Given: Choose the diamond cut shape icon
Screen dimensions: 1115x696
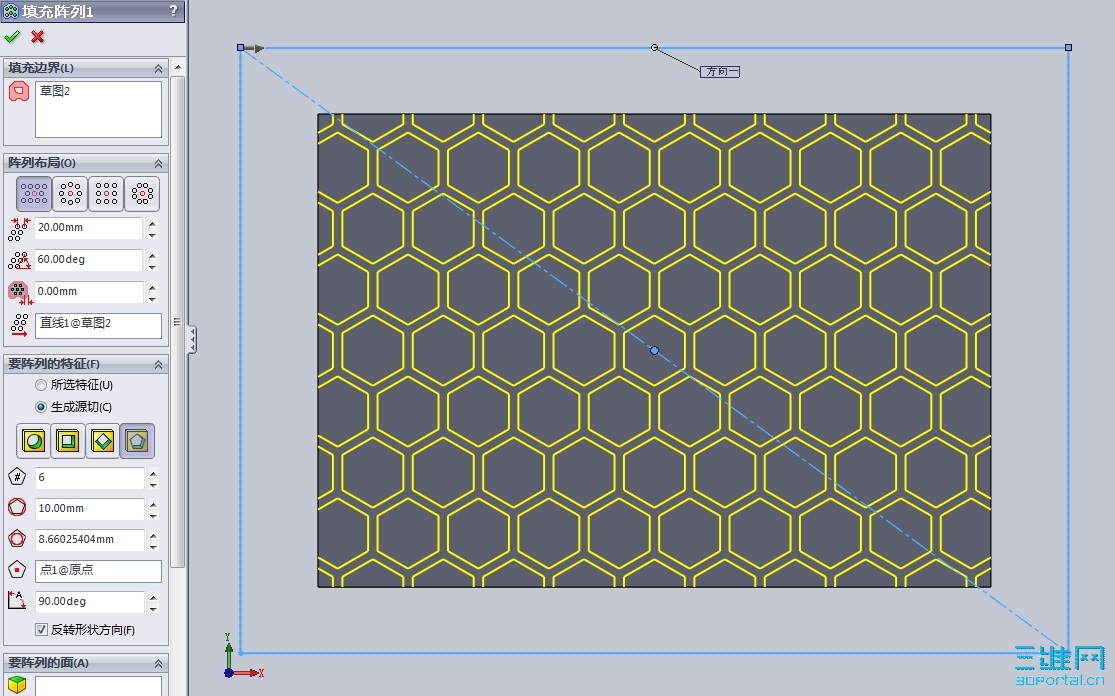Looking at the screenshot, I should pyautogui.click(x=103, y=441).
